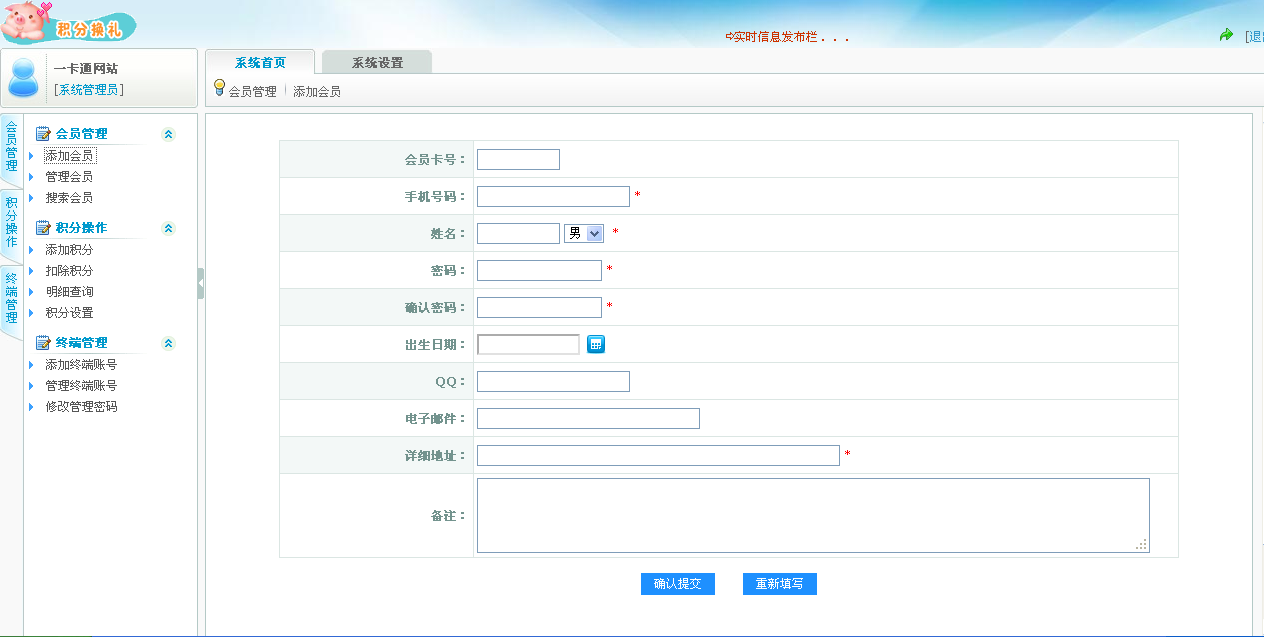Open 添加终端账号 in the sidebar
1264x637 pixels.
coord(81,365)
